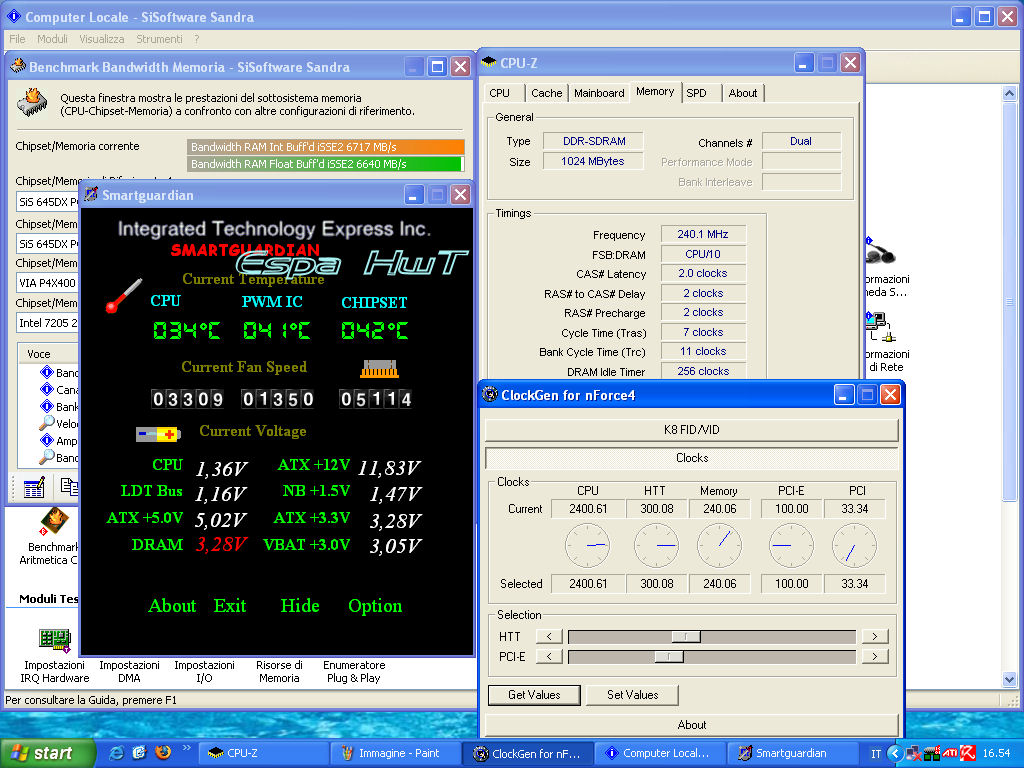Viewport: 1024px width, 768px height.
Task: Open the Enumeratore Plug & Play module
Action: (x=354, y=671)
